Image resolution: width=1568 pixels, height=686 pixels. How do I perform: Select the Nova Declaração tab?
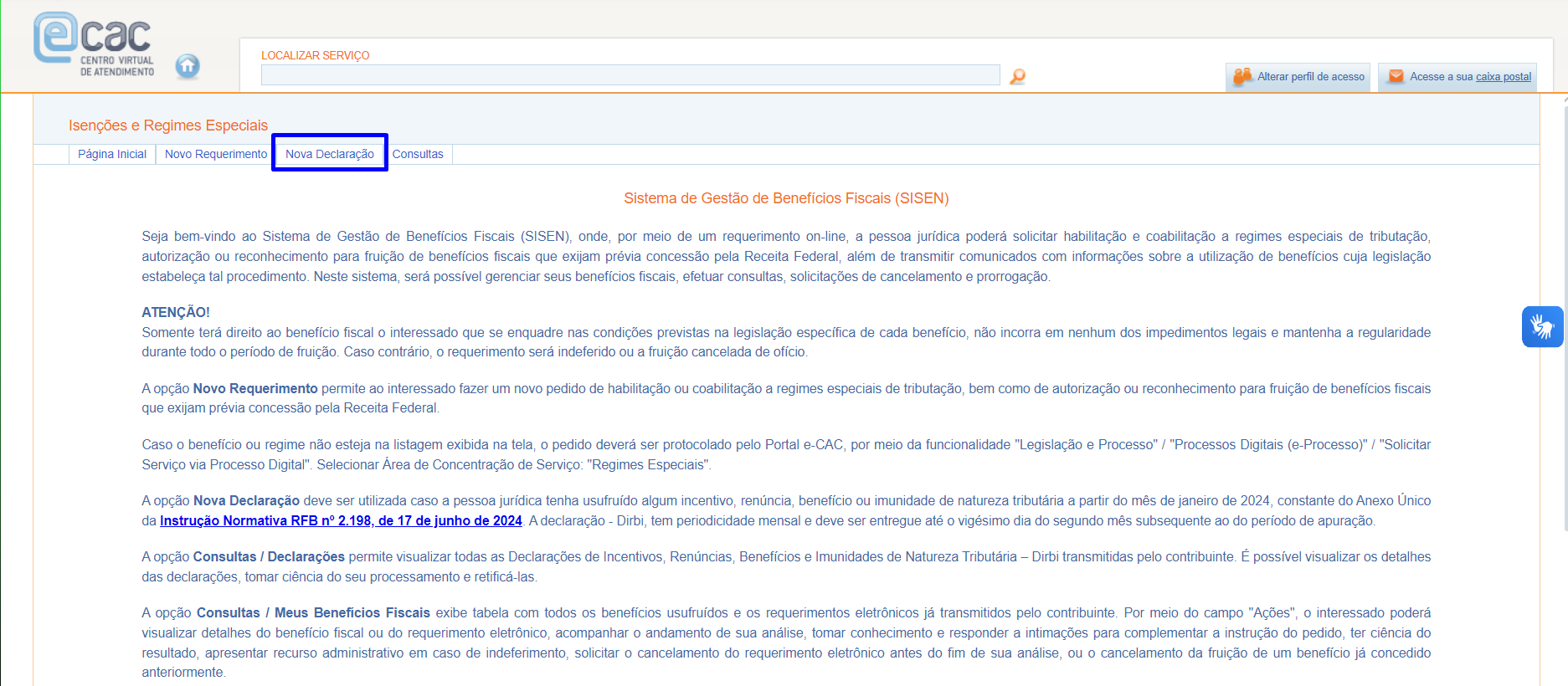click(330, 154)
